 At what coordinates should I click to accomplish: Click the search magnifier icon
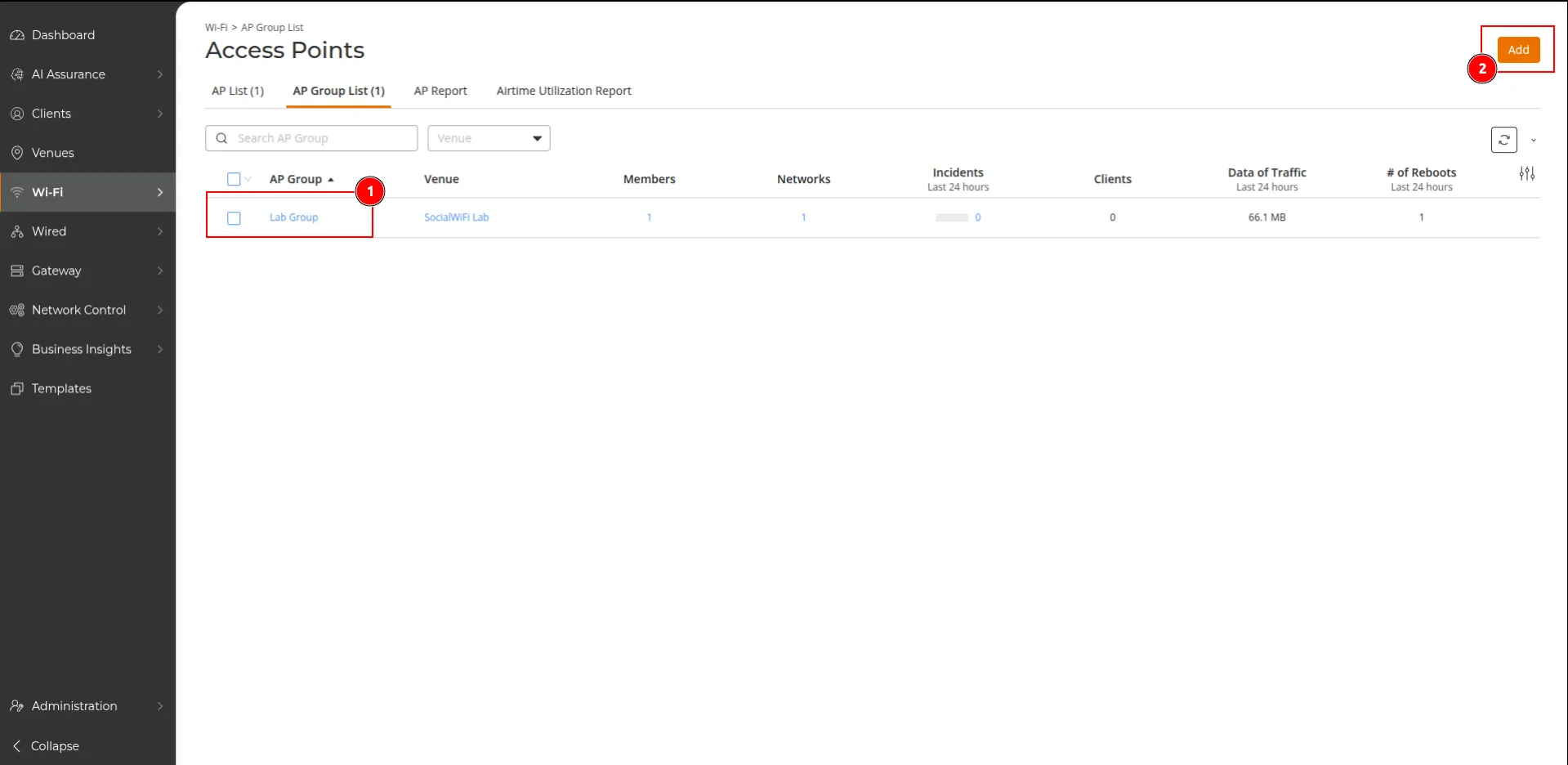(221, 138)
